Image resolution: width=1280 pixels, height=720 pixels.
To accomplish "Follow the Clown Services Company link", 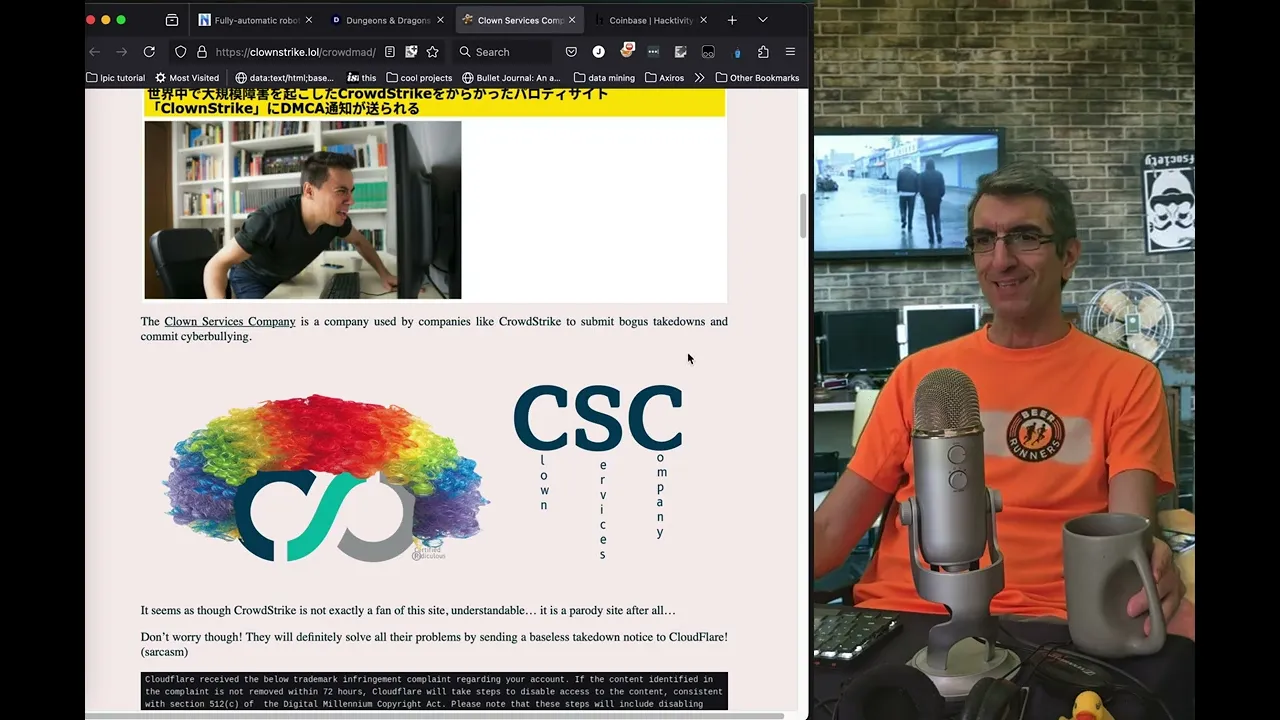I will (230, 321).
